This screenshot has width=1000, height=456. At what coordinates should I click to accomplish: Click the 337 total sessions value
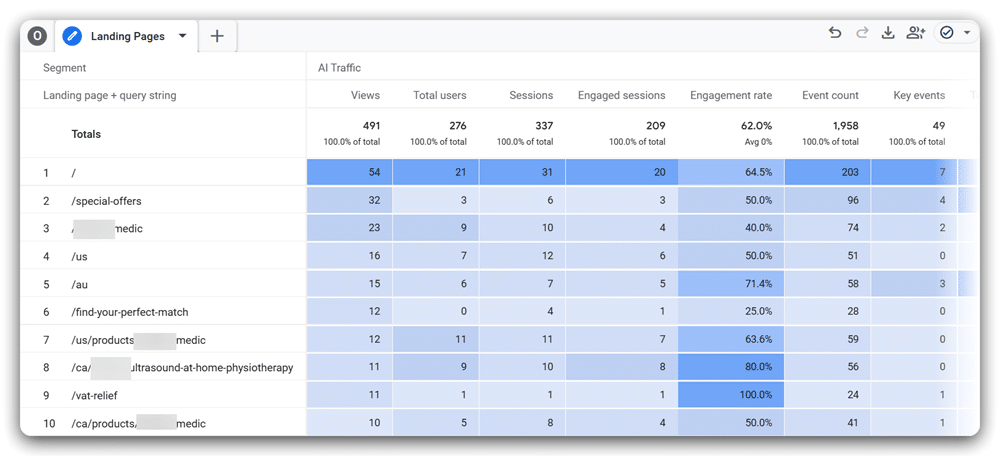click(x=543, y=126)
